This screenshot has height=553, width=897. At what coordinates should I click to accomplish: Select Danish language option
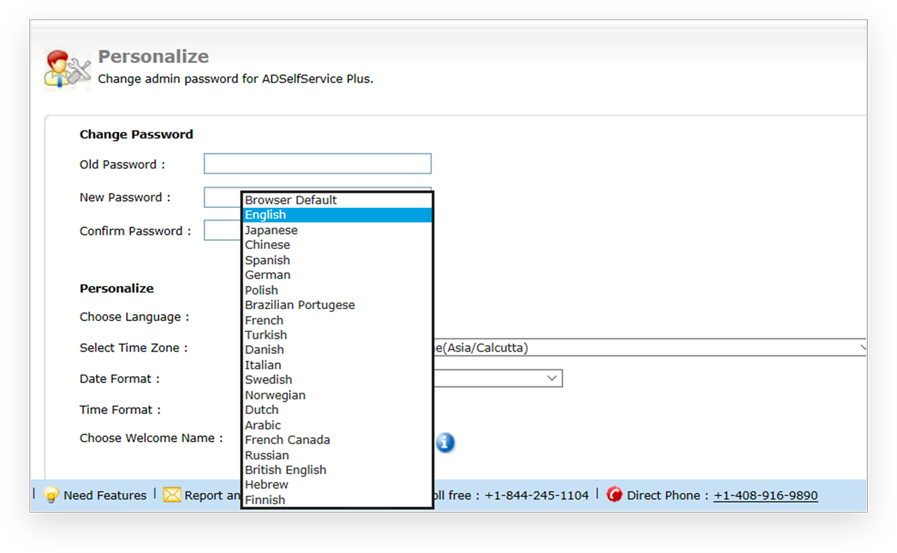[x=337, y=350]
